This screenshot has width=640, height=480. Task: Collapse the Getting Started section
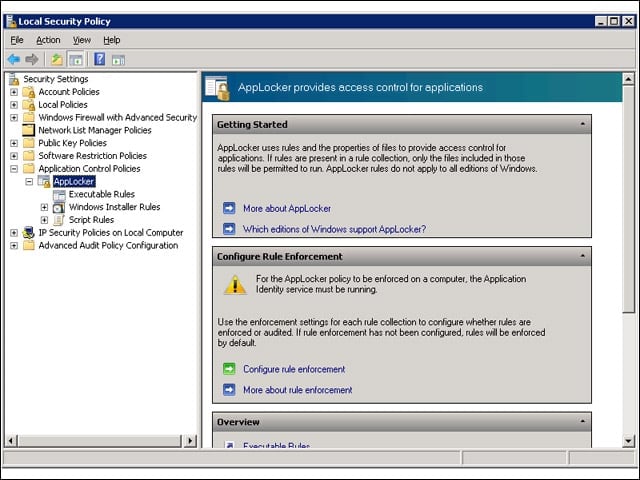[582, 124]
